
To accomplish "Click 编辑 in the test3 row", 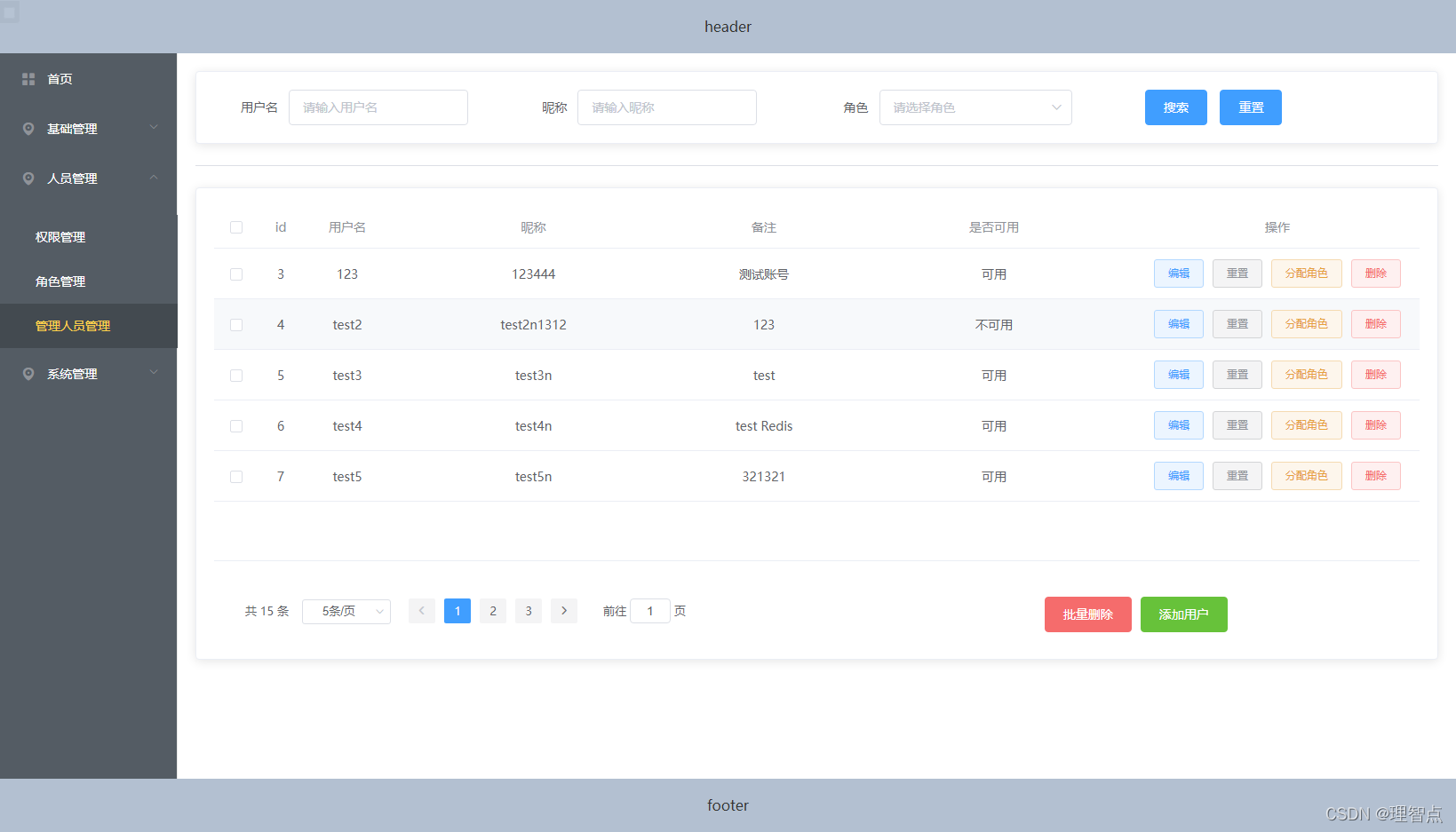I will coord(1179,375).
